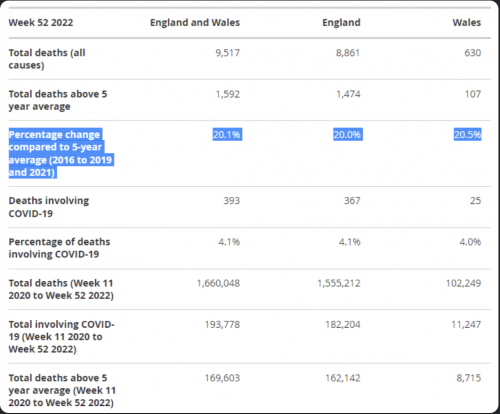
Task: Click the value 1,474
Action: (348, 94)
